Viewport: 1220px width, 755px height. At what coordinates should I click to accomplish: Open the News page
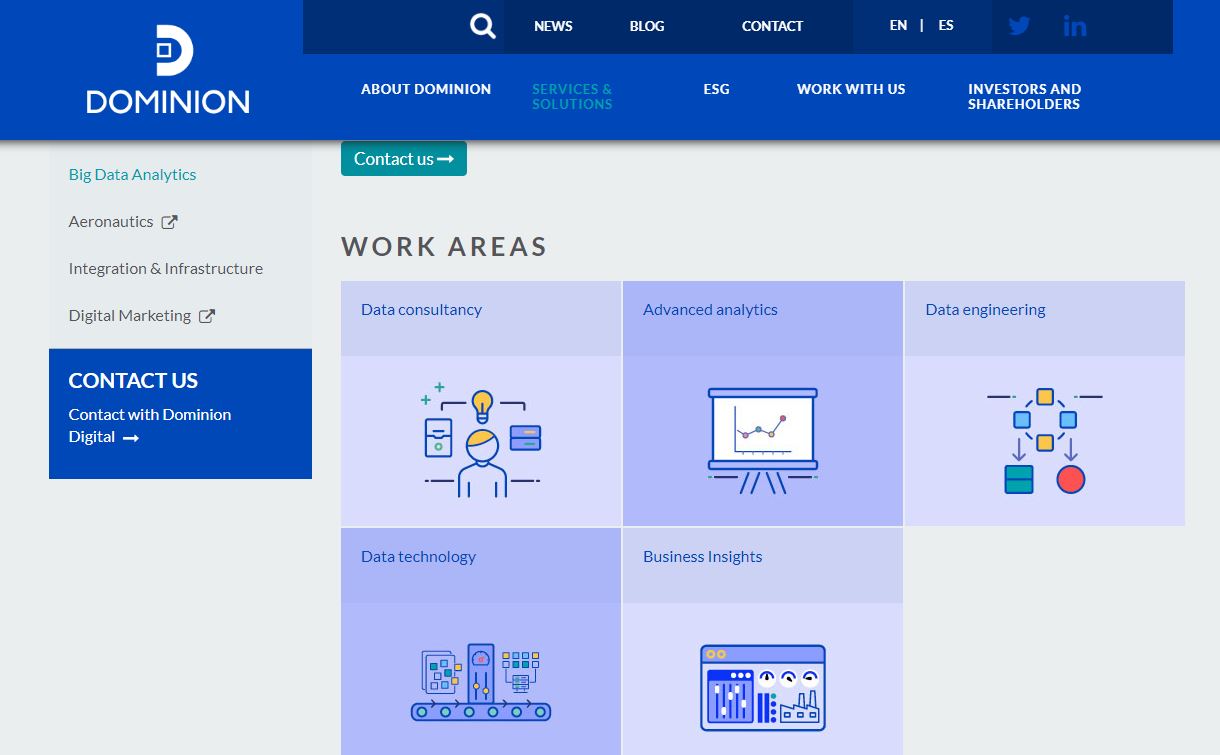click(553, 26)
